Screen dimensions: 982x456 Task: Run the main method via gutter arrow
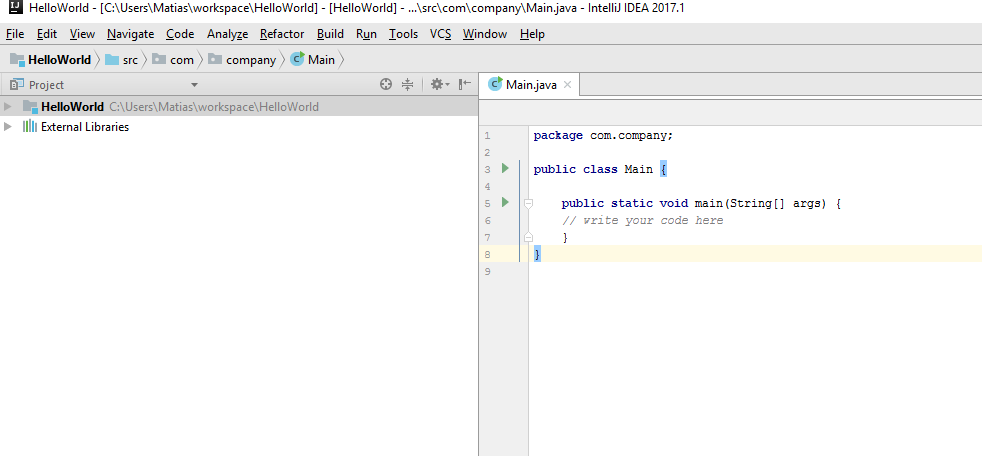tap(505, 202)
